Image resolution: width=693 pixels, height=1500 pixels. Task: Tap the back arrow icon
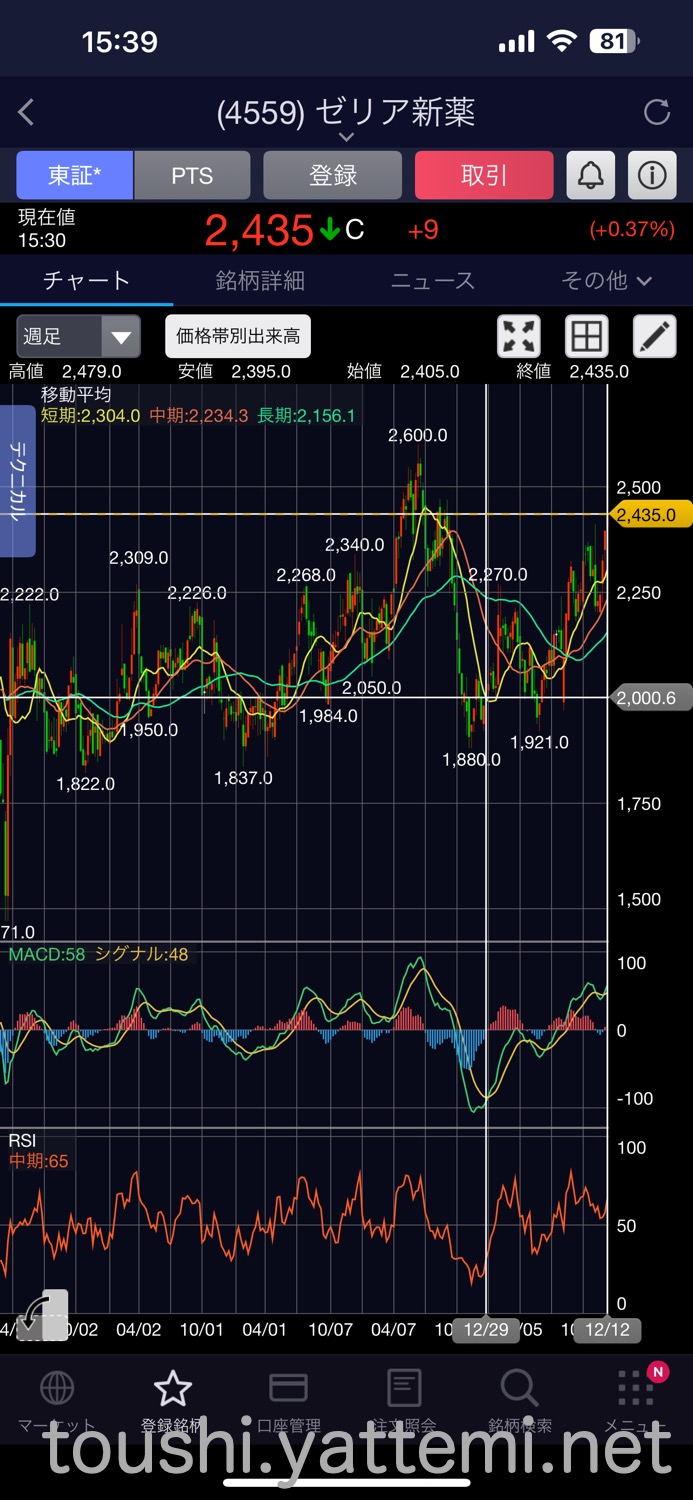pos(27,113)
